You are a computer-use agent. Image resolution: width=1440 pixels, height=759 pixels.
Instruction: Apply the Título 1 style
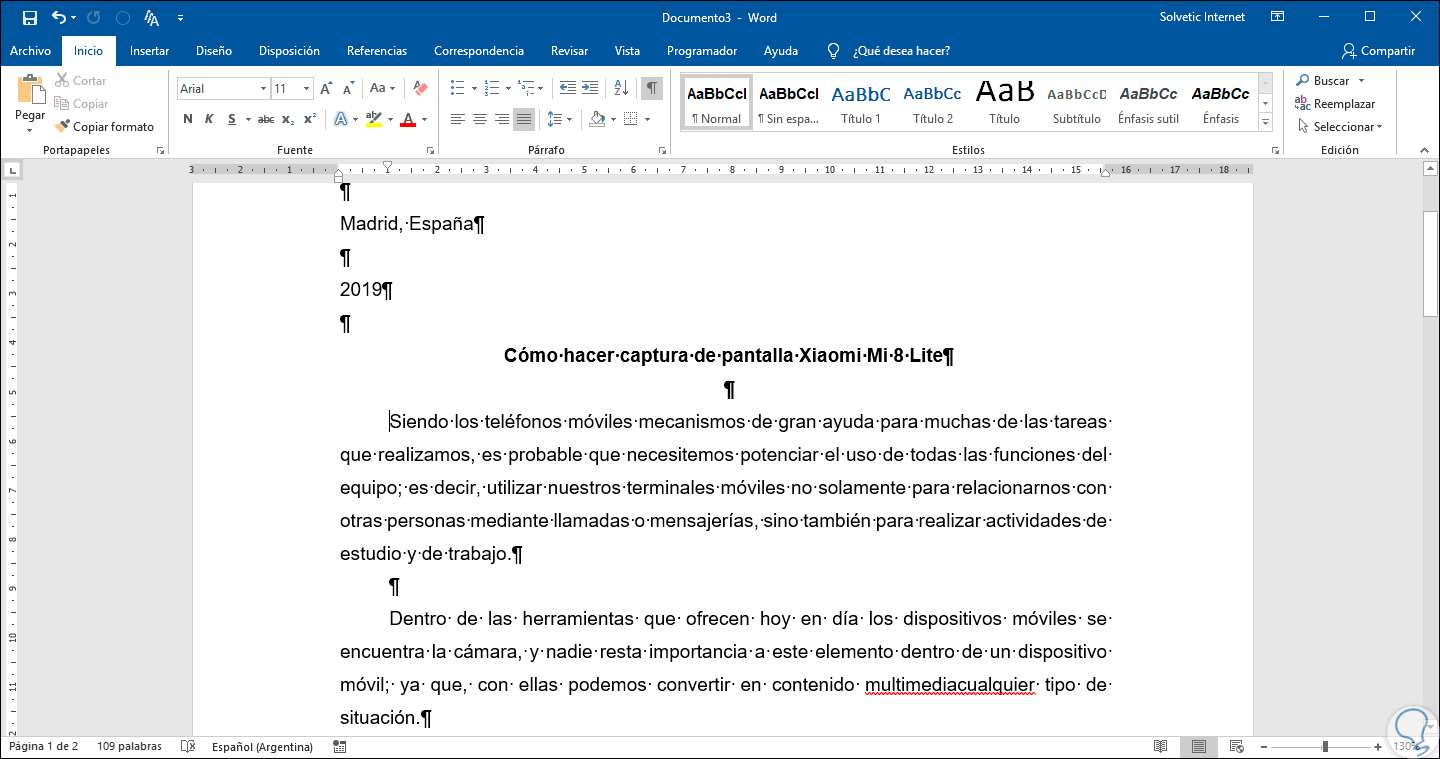tap(861, 103)
